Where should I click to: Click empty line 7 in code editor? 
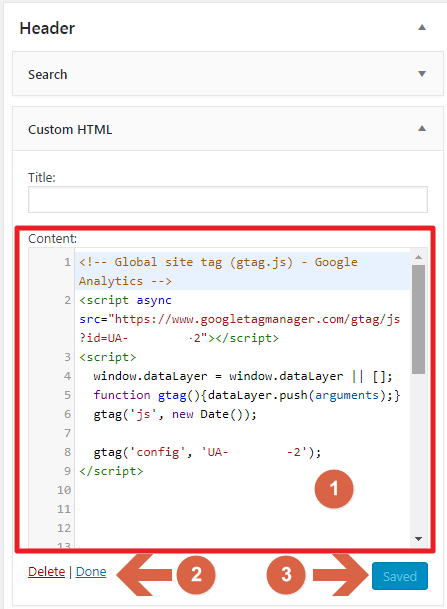coord(243,433)
